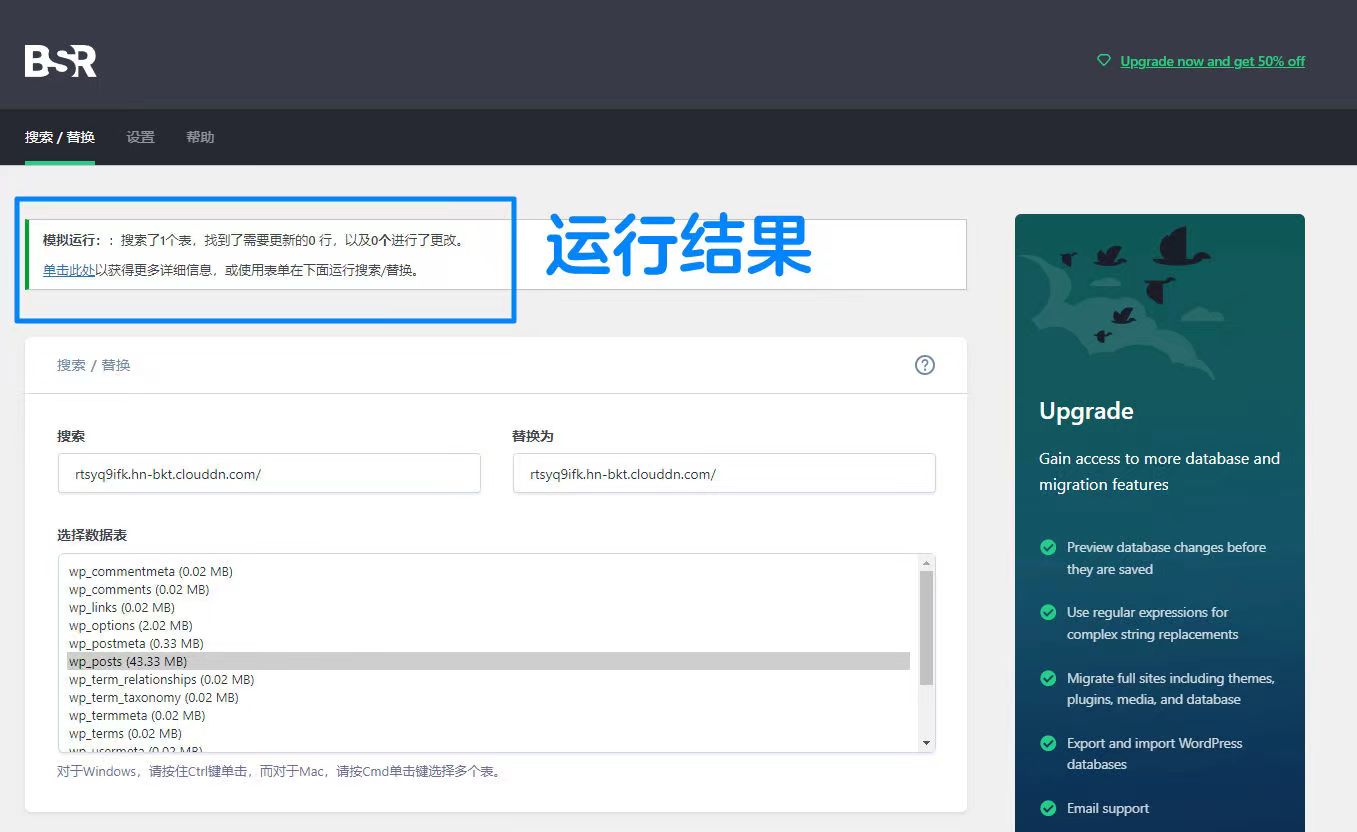The height and width of the screenshot is (832, 1357).
Task: Click the Upgrade now and get 50% off link
Action: pyautogui.click(x=1212, y=61)
